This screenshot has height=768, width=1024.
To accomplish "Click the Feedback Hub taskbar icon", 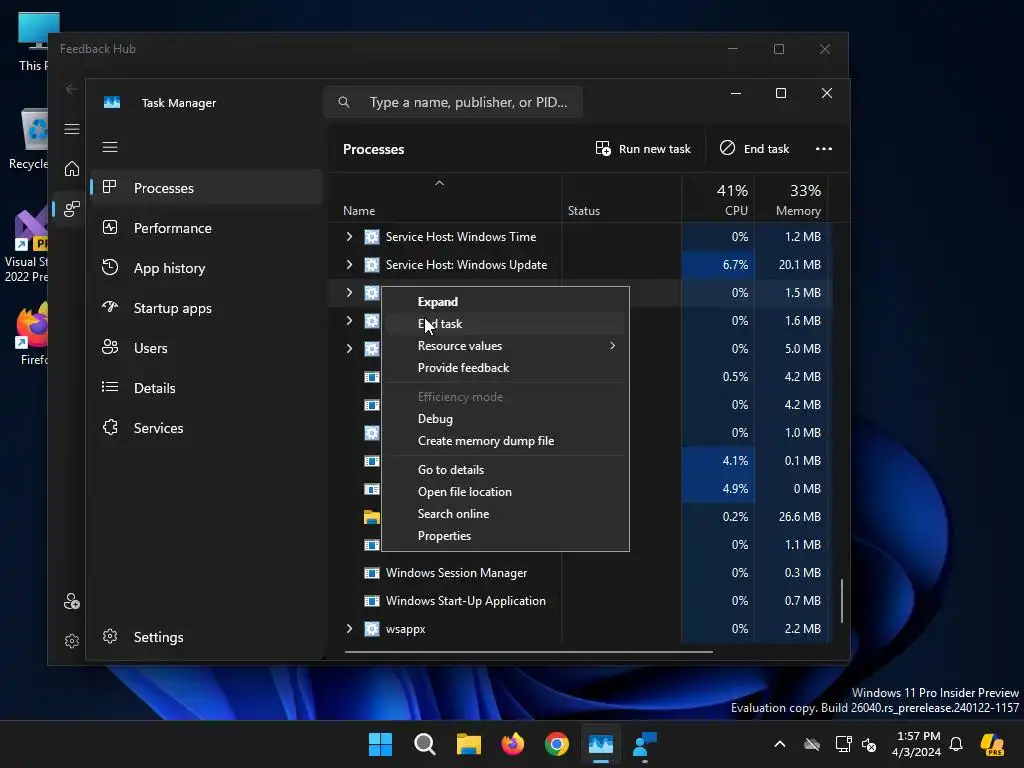I will [645, 744].
